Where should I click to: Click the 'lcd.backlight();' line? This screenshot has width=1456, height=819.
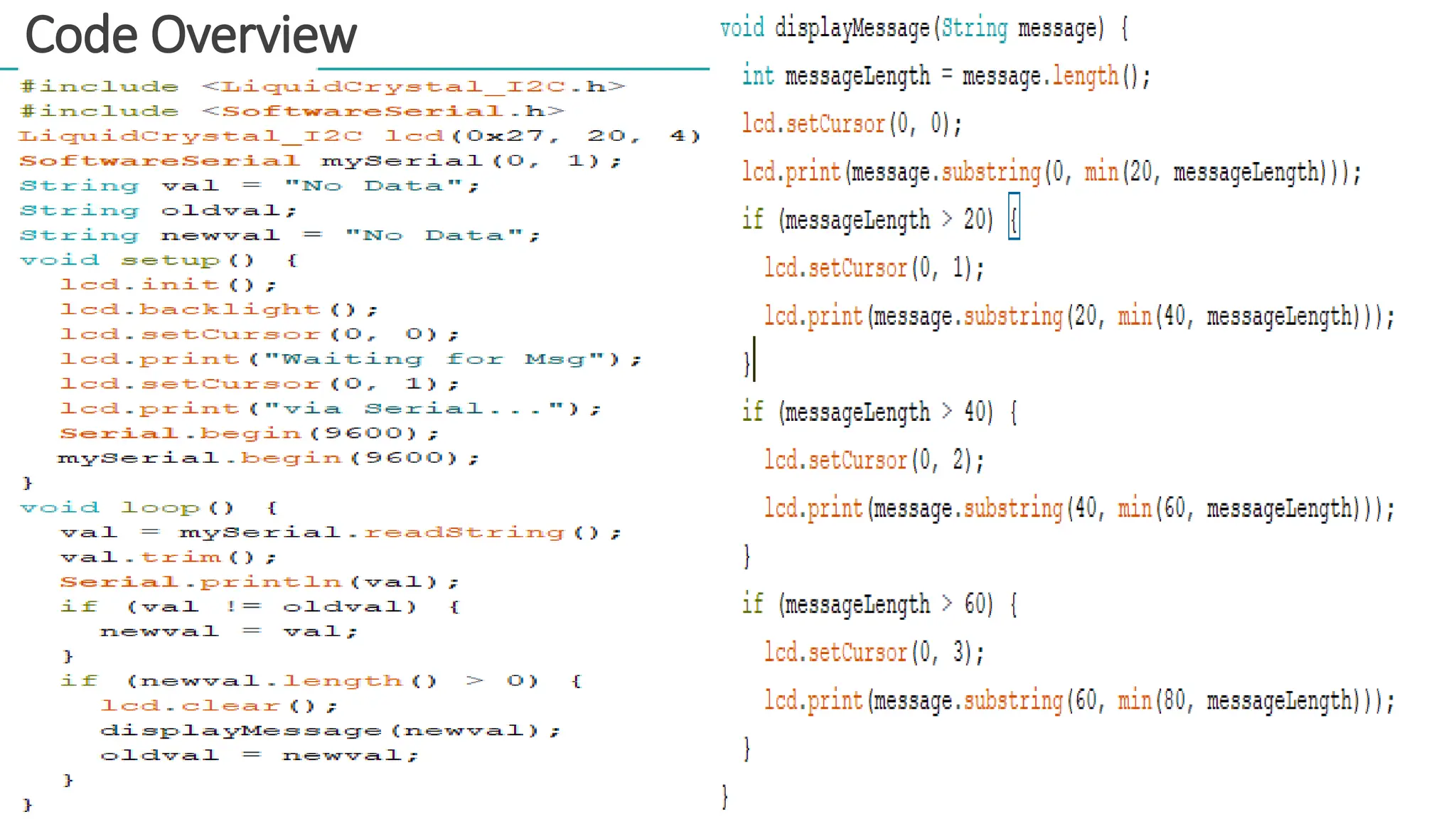click(219, 310)
